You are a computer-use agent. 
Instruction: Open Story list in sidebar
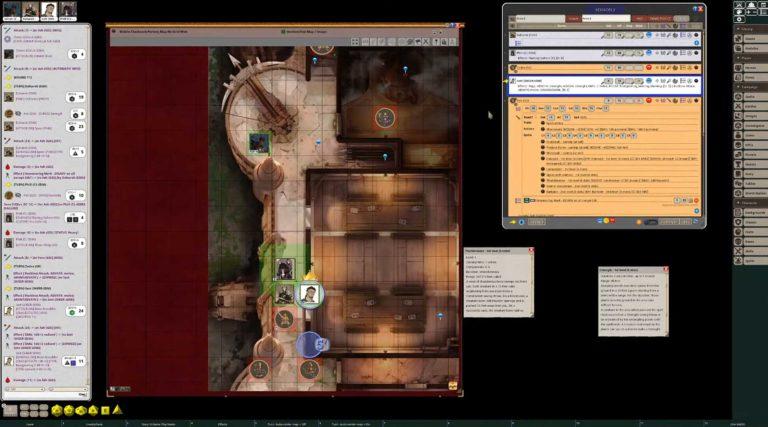pyautogui.click(x=750, y=174)
